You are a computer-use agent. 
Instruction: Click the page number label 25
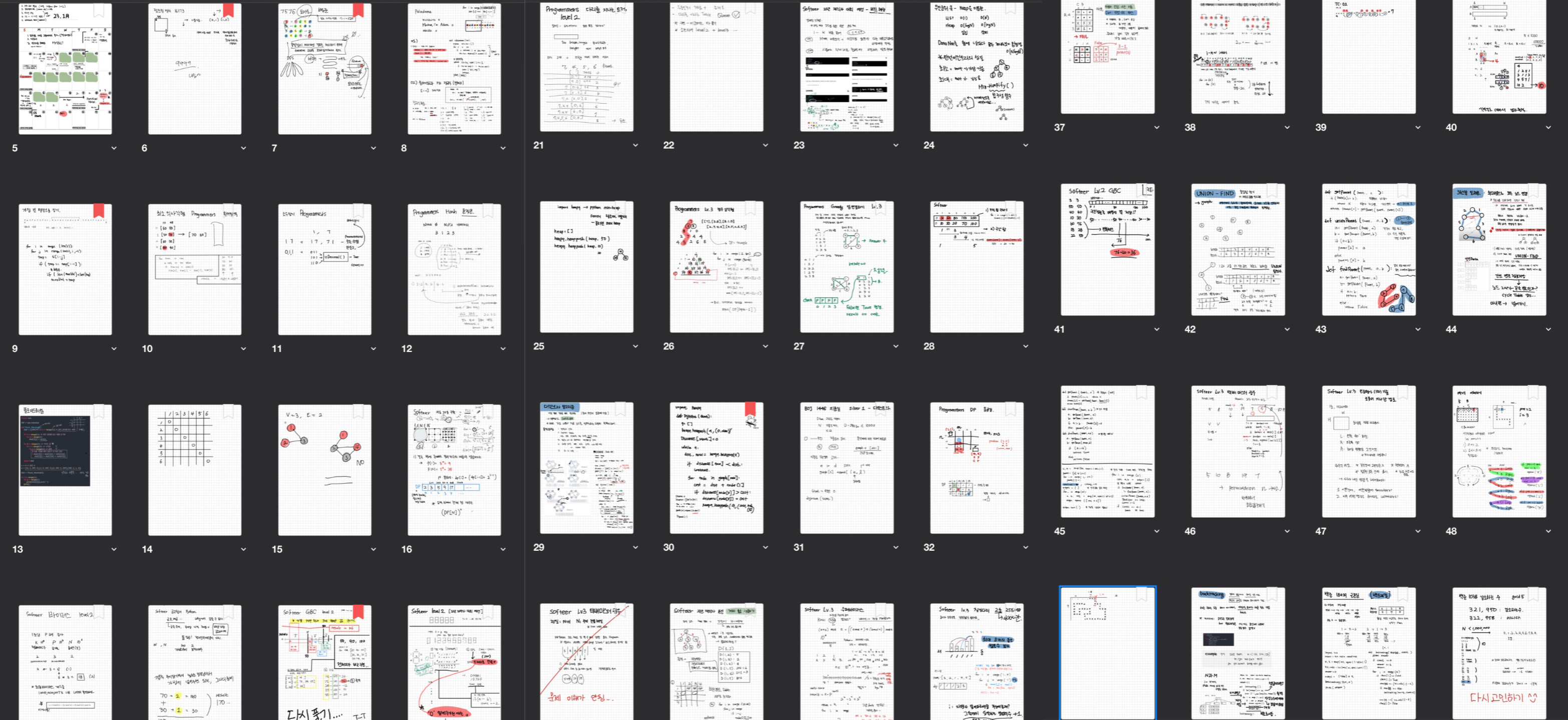coord(539,346)
